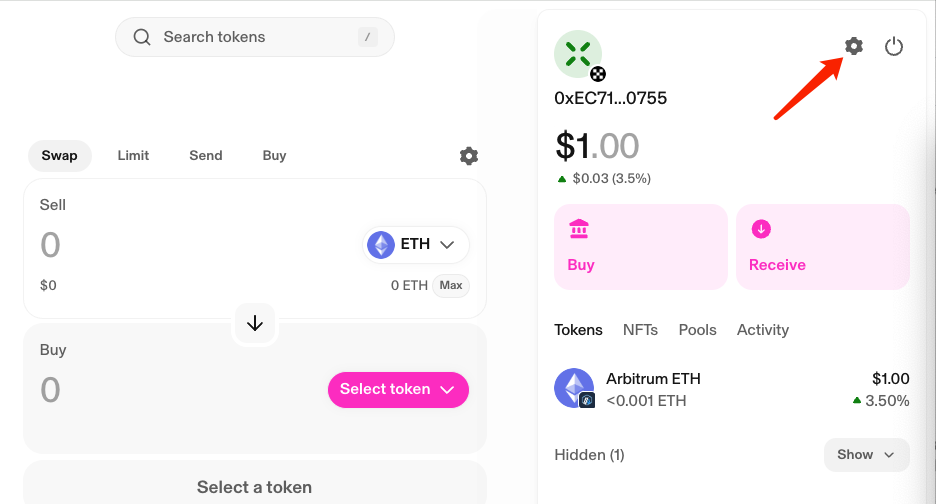Screen dimensions: 936x504
Task: Click the Receive button
Action: click(822, 247)
